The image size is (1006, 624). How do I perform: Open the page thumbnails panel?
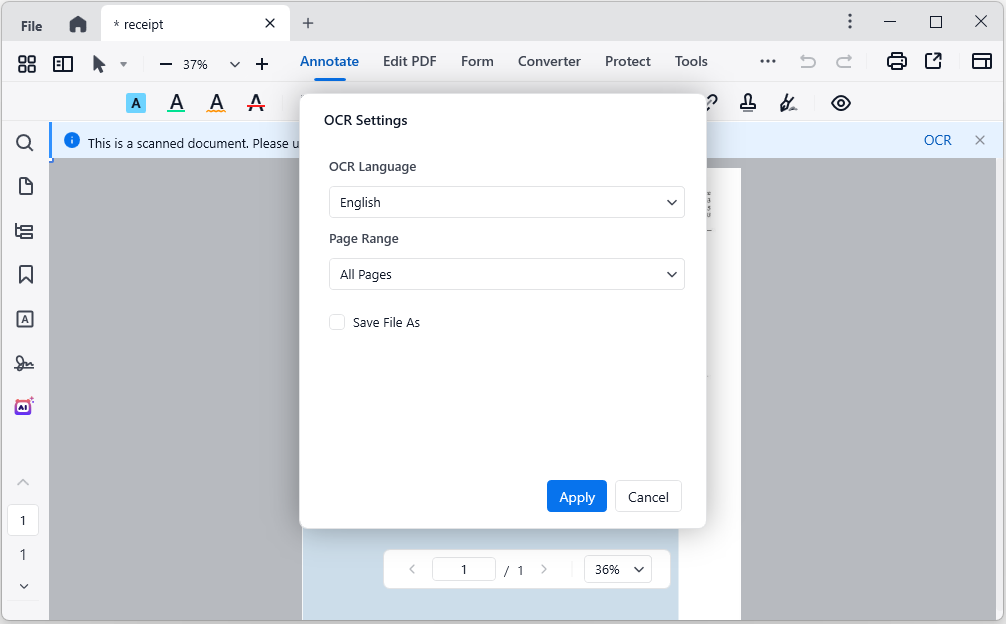[25, 186]
